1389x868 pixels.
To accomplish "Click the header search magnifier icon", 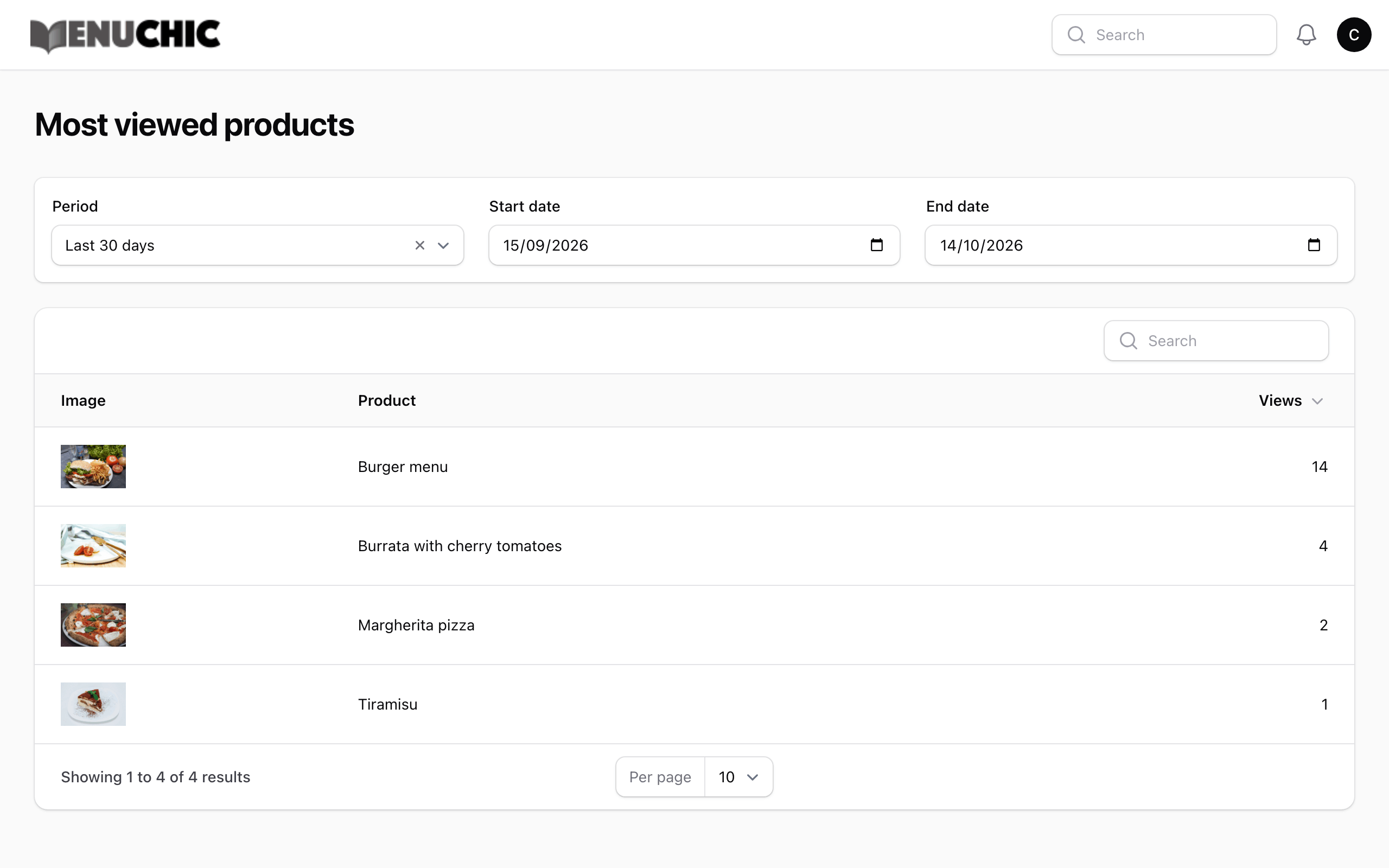I will pos(1076,34).
